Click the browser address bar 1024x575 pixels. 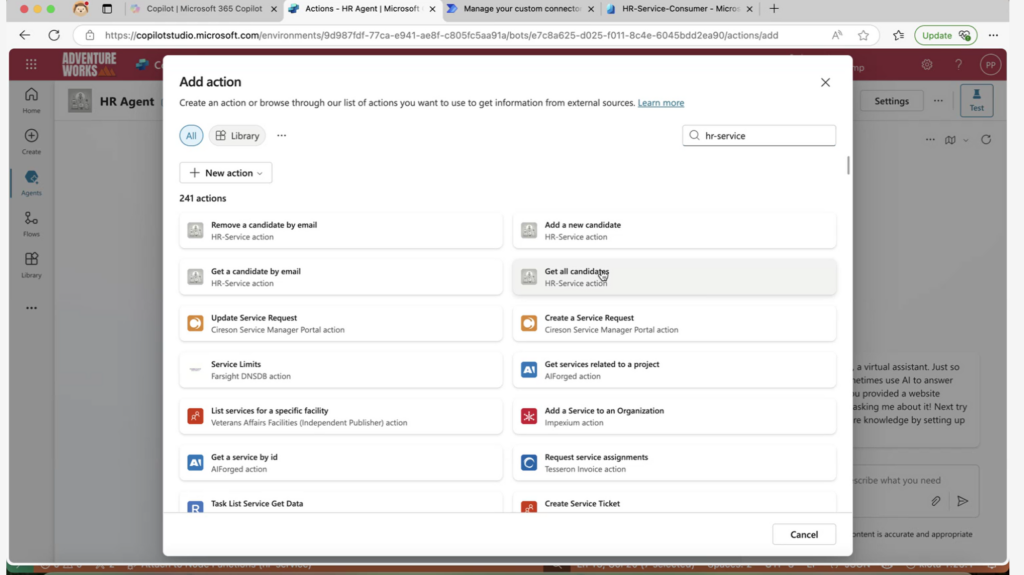coord(441,35)
